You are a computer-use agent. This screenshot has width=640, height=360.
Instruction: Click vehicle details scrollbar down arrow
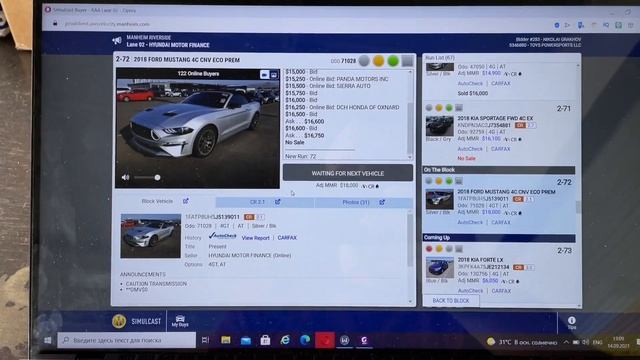pos(410,302)
